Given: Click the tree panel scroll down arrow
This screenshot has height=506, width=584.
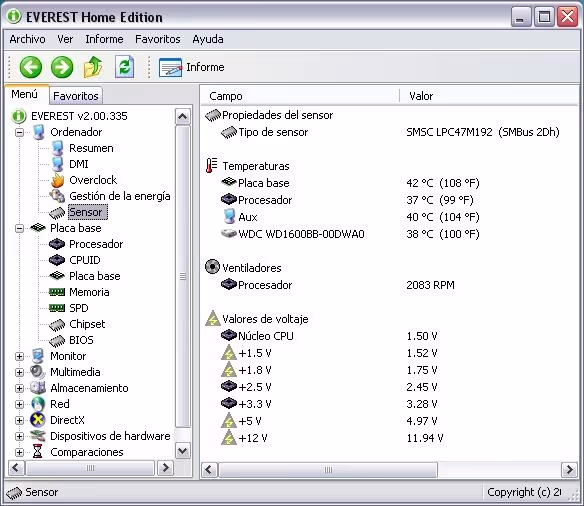Looking at the screenshot, I should click(182, 451).
